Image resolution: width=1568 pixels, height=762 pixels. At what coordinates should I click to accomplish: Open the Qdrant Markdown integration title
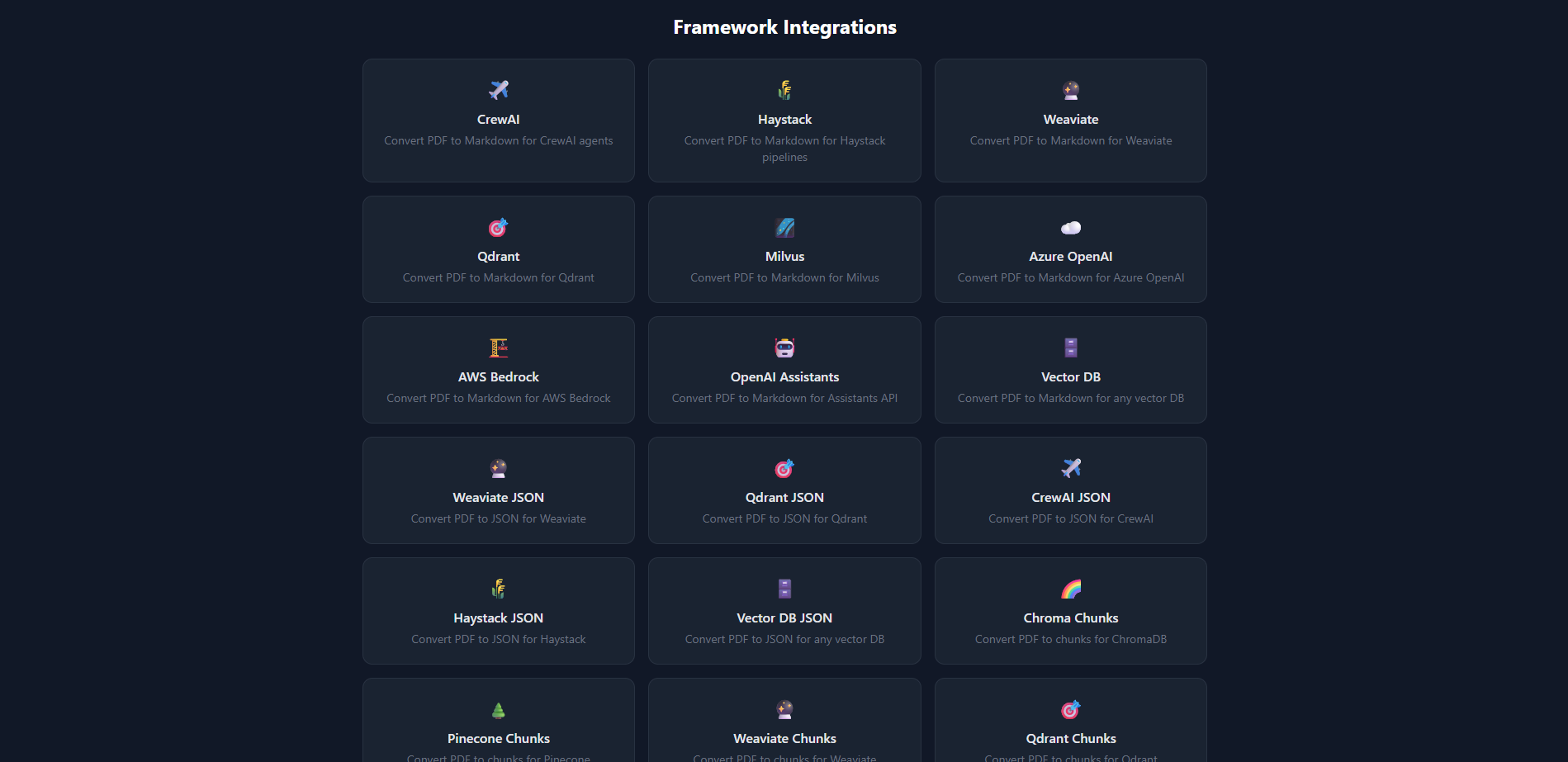click(x=499, y=257)
